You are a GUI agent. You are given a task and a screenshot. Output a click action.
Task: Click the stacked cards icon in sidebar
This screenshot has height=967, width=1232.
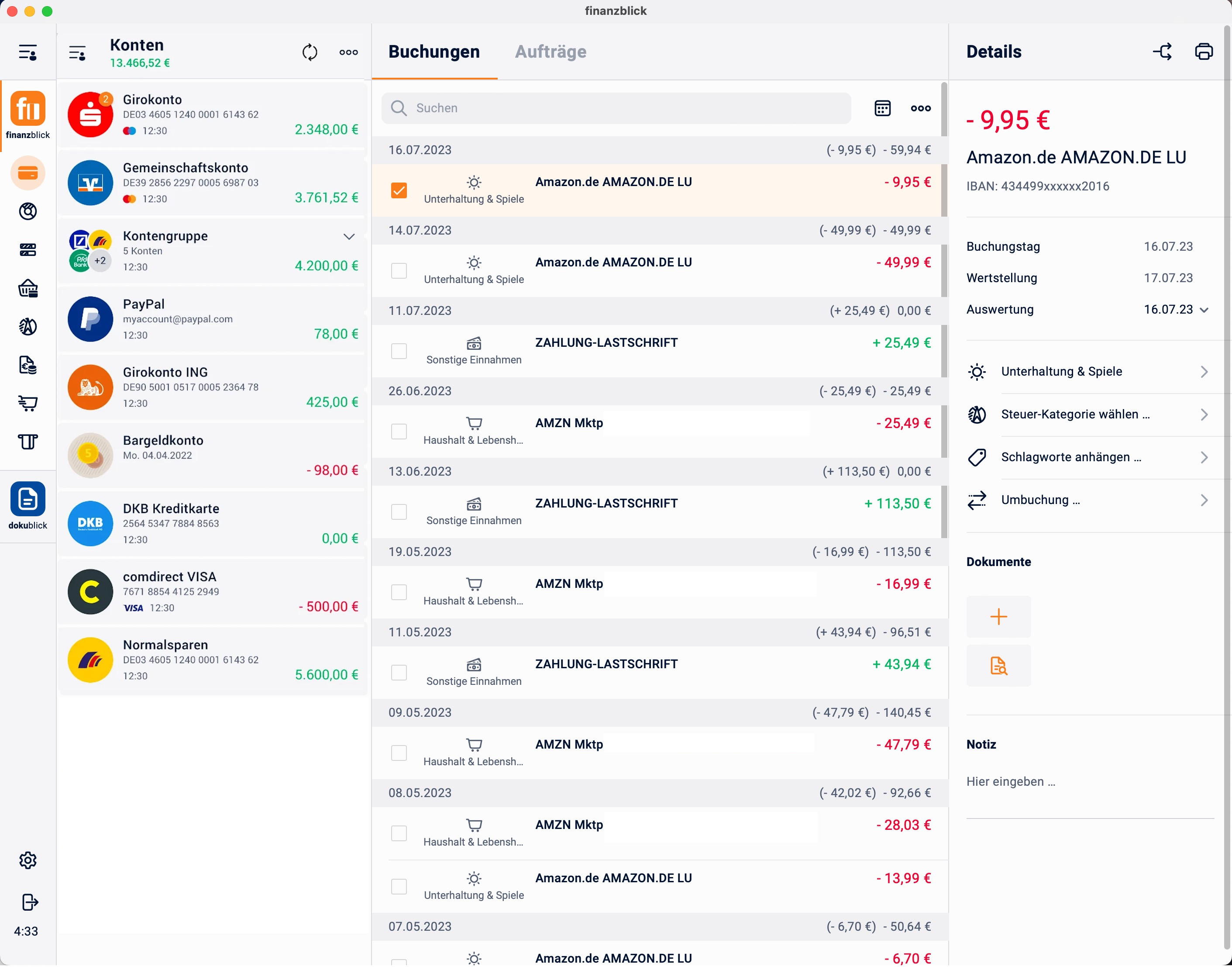[28, 250]
